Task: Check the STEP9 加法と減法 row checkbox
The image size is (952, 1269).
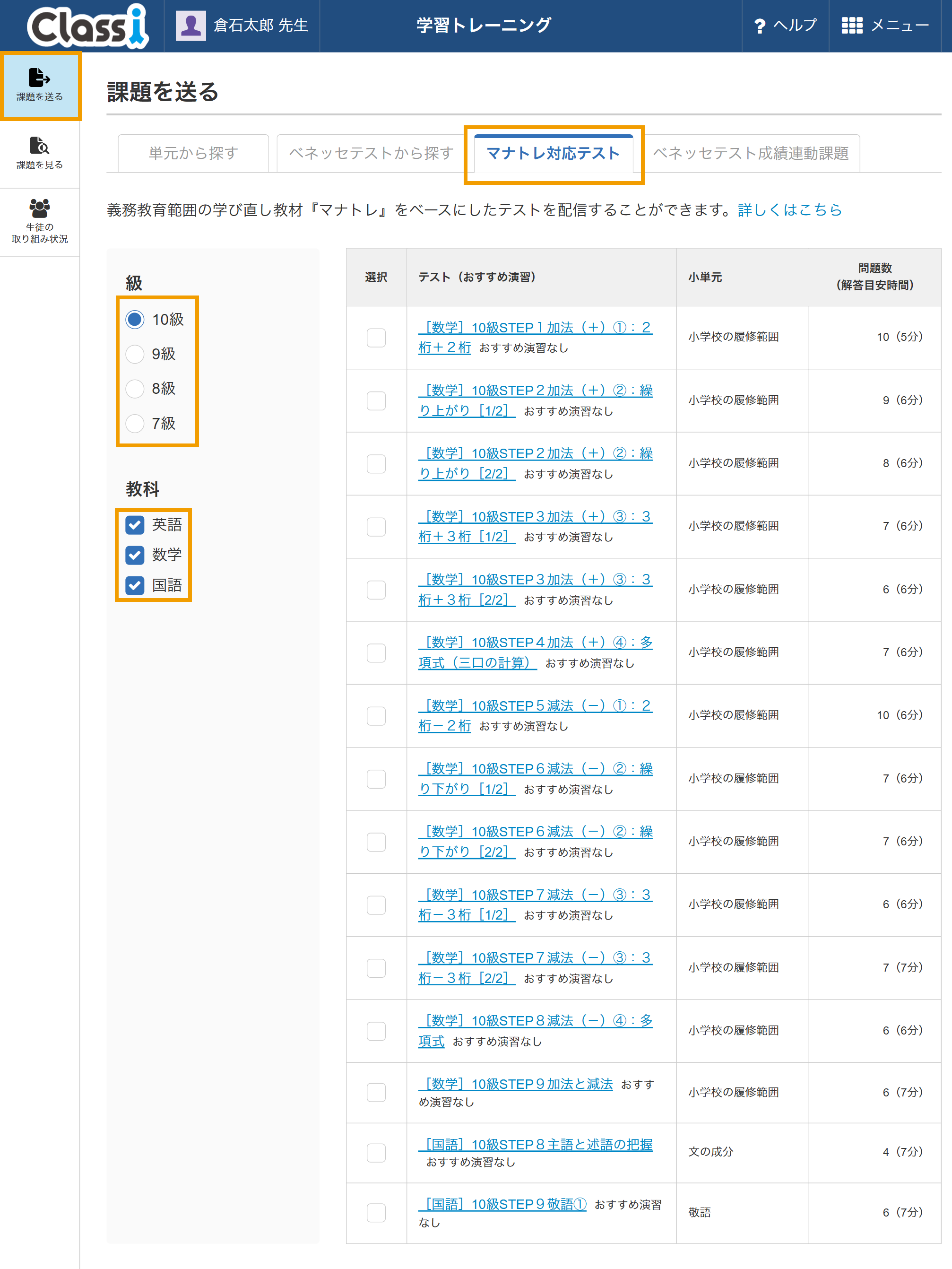Action: (x=376, y=1092)
